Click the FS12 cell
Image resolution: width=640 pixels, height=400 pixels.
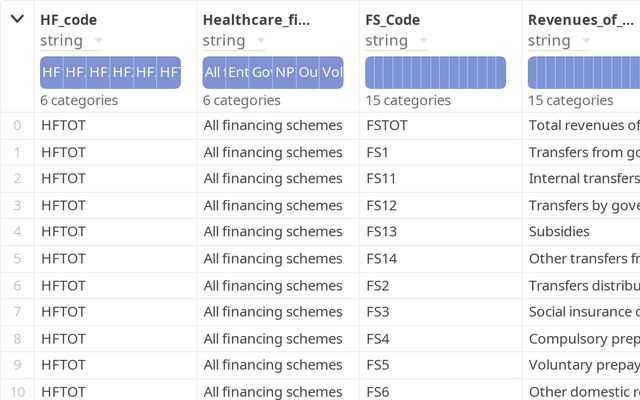click(x=382, y=205)
